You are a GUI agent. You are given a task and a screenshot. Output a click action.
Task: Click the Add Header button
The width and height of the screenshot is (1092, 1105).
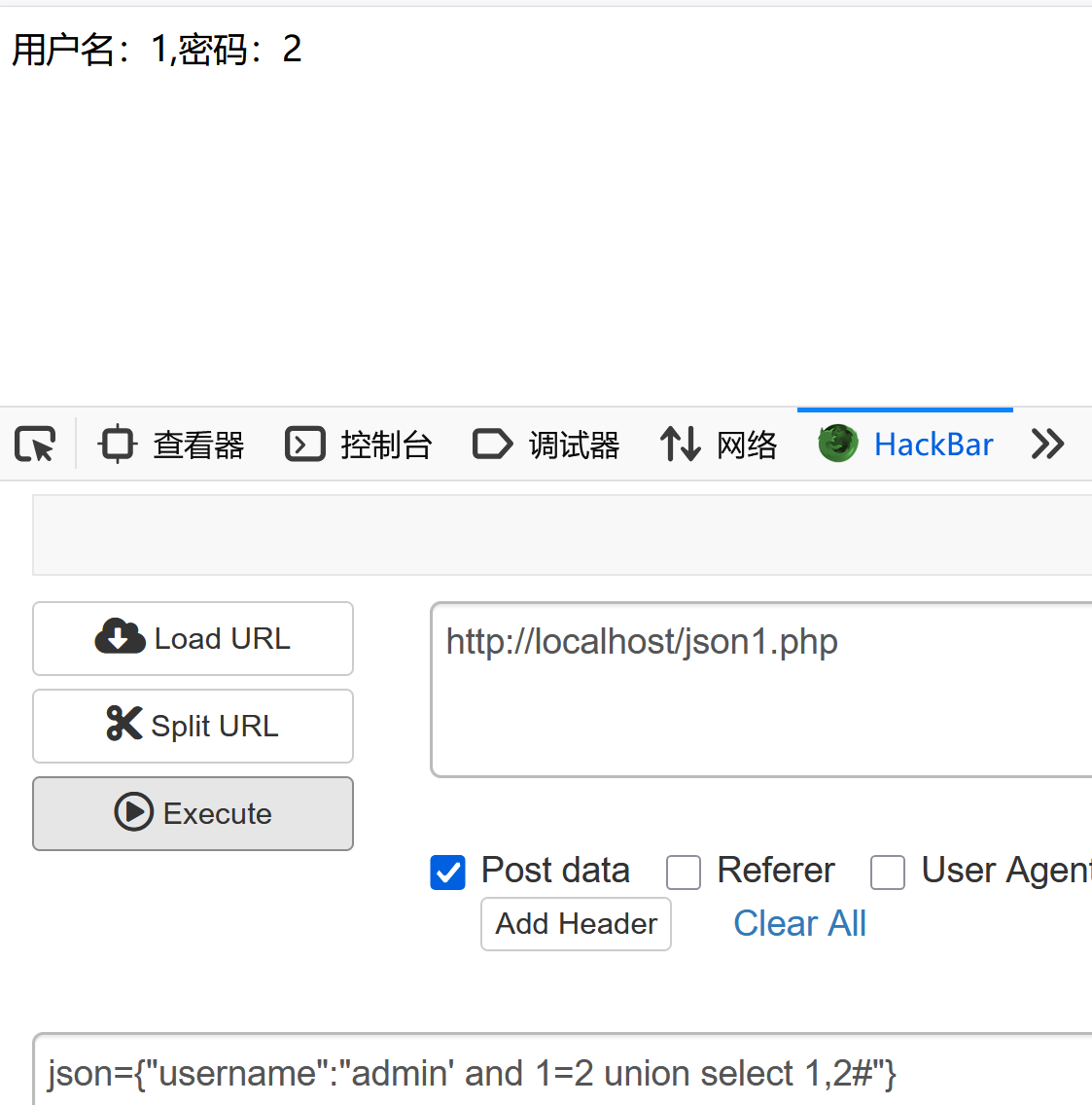pyautogui.click(x=577, y=924)
